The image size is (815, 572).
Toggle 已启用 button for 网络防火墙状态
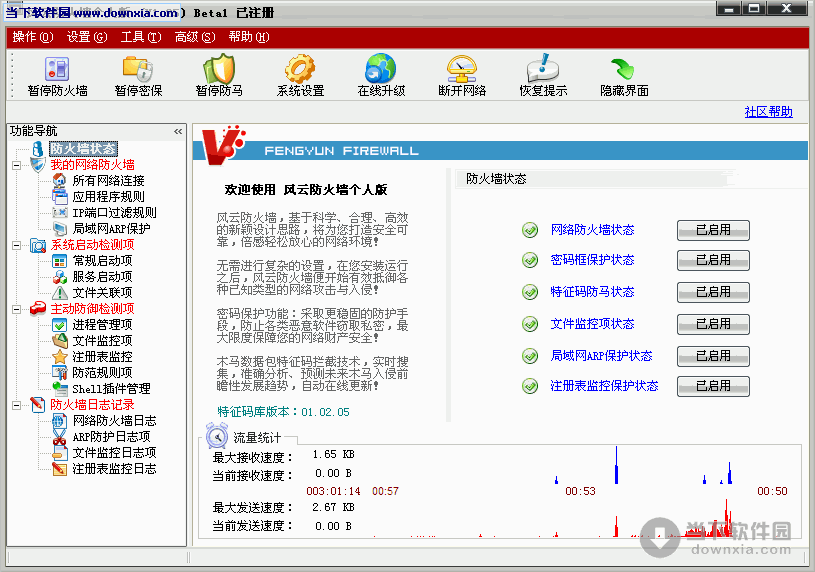point(713,230)
